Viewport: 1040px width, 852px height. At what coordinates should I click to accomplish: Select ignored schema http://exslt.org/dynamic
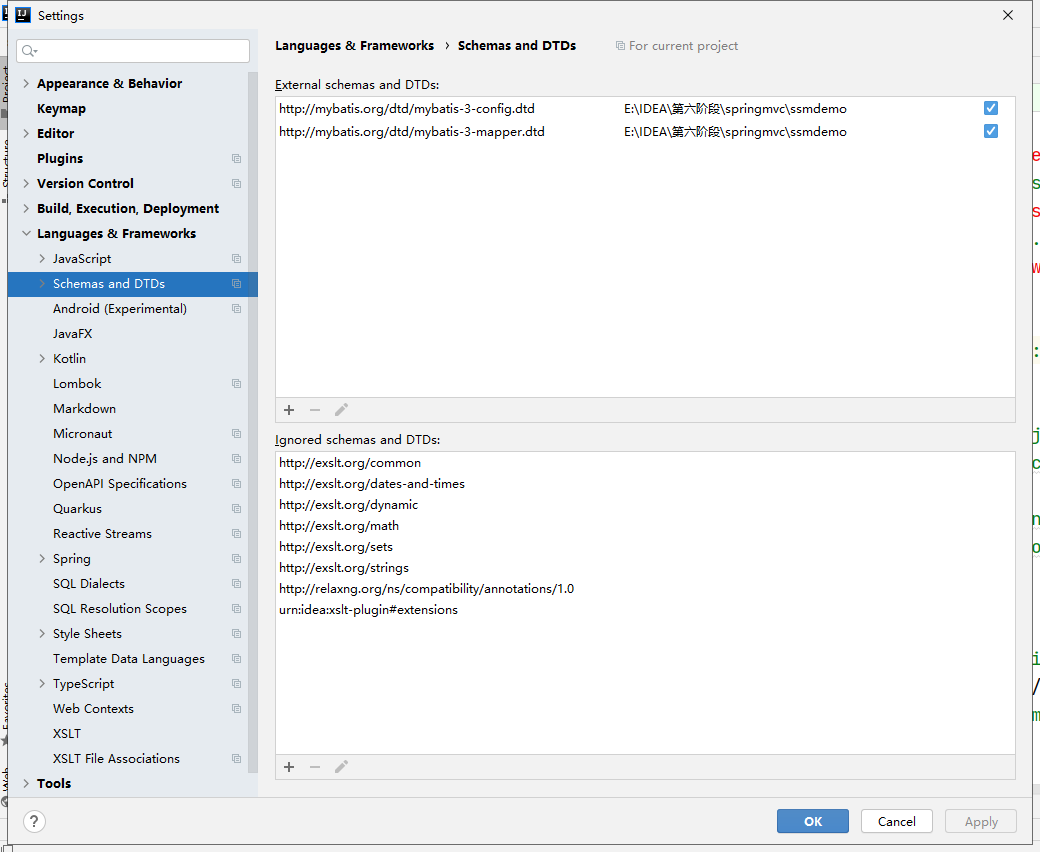point(645,505)
